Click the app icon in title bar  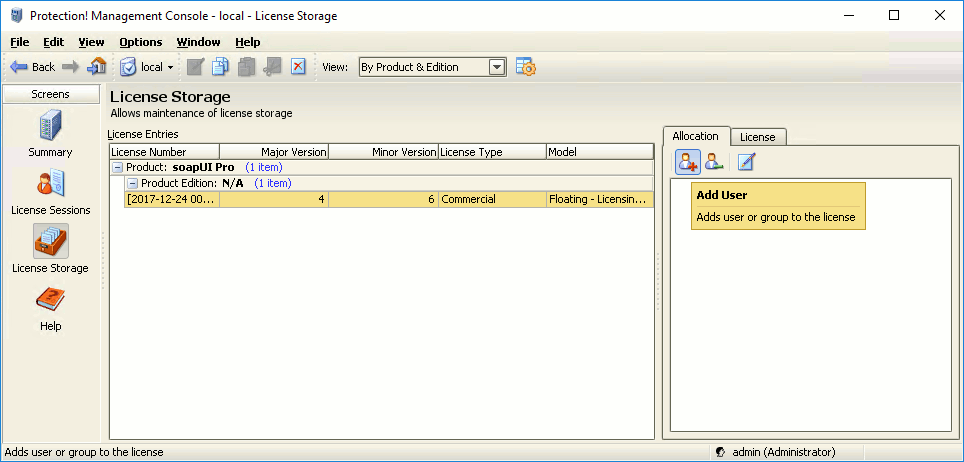coord(17,16)
